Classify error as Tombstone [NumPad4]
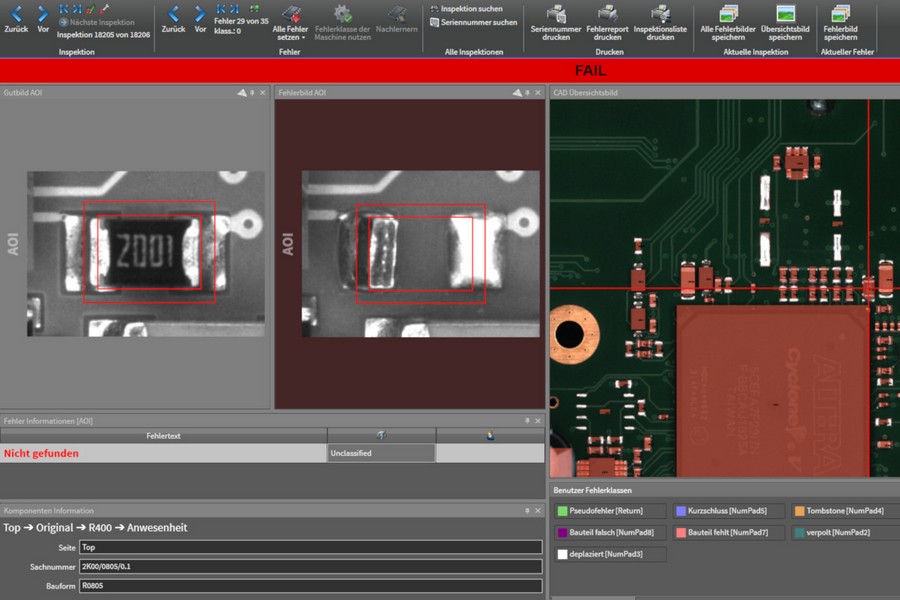The width and height of the screenshot is (900, 600). click(x=843, y=511)
